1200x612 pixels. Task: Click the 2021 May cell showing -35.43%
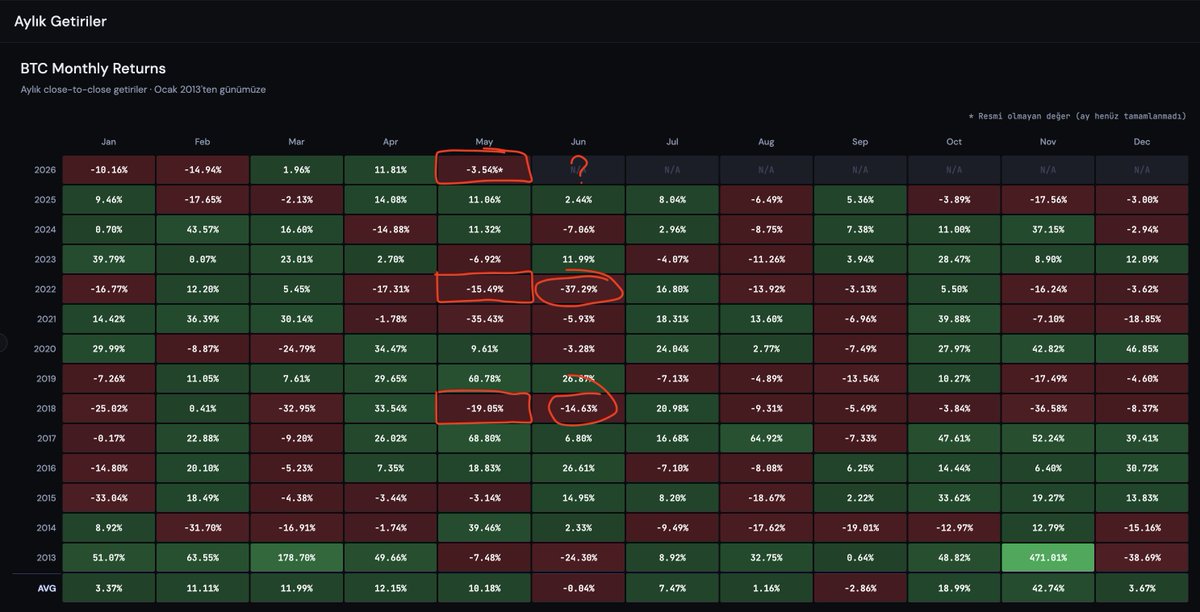[484, 320]
